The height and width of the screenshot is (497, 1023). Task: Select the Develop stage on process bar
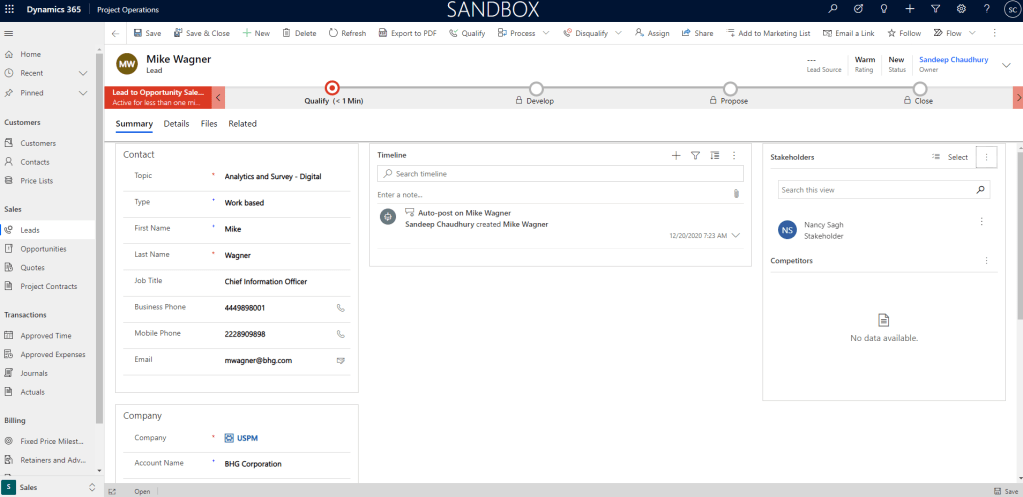coord(536,89)
